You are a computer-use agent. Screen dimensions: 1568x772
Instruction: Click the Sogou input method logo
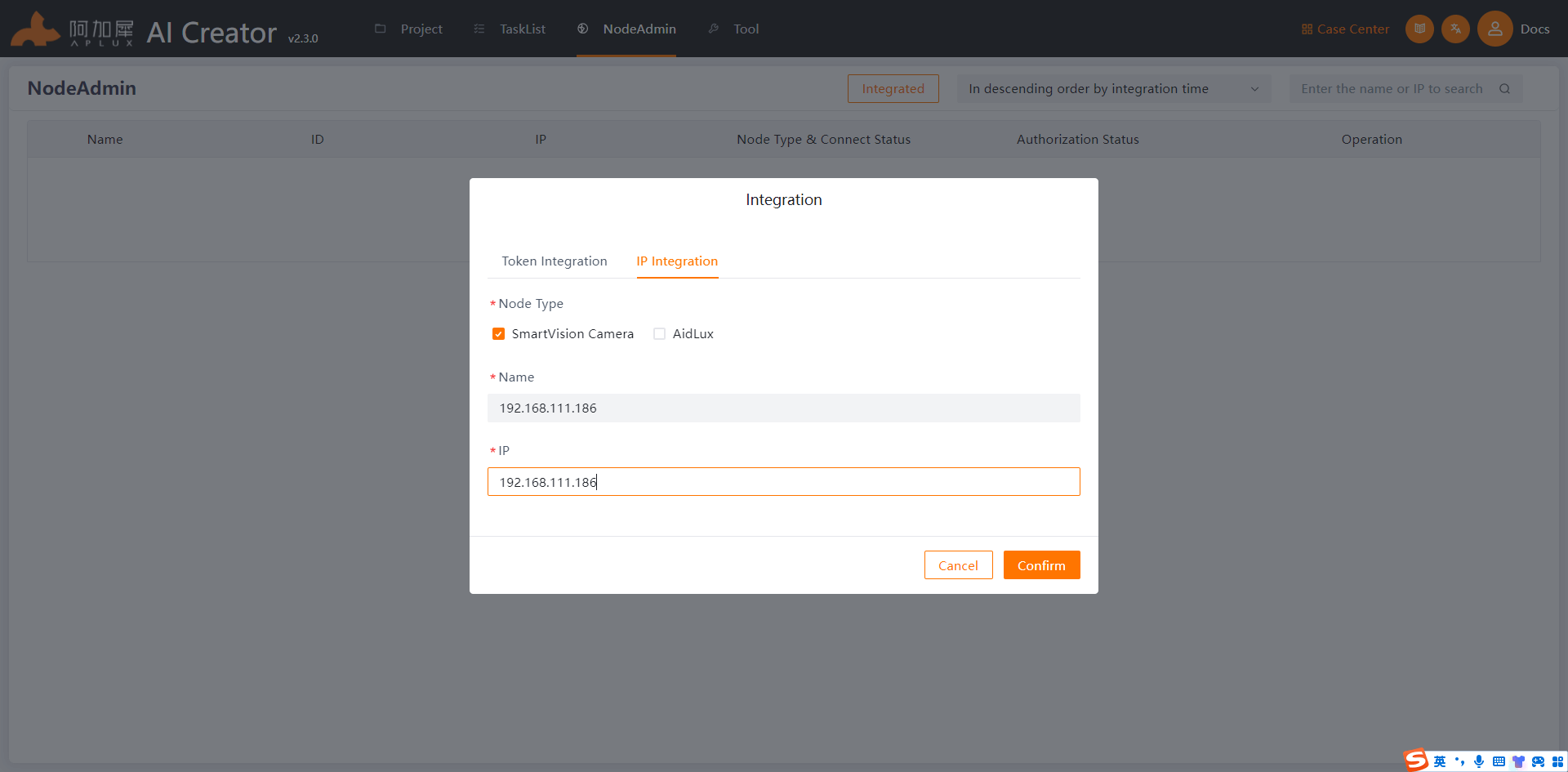coord(1416,761)
